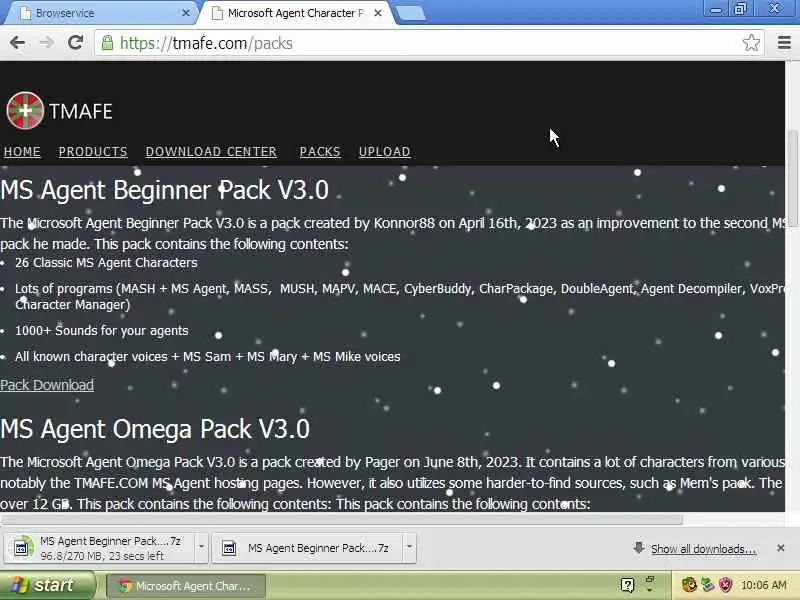Image resolution: width=800 pixels, height=600 pixels.
Task: Open a new tab with the new-tab button
Action: point(411,14)
